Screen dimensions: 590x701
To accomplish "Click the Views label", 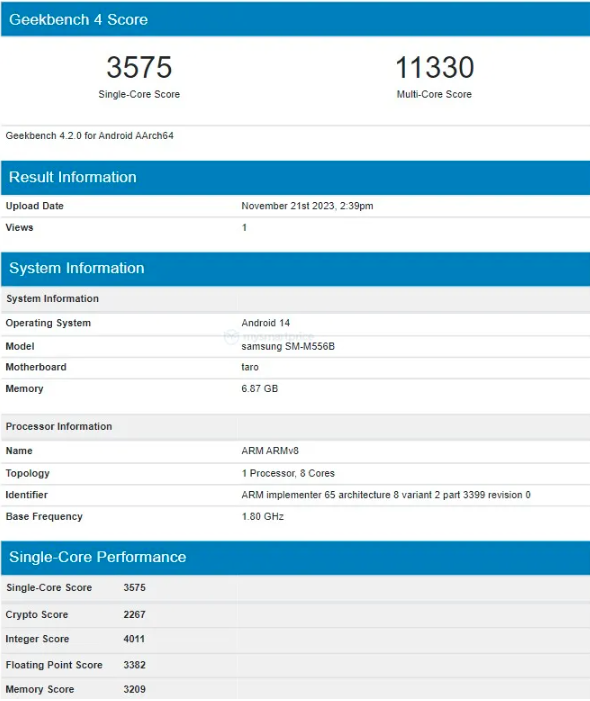I will [19, 228].
